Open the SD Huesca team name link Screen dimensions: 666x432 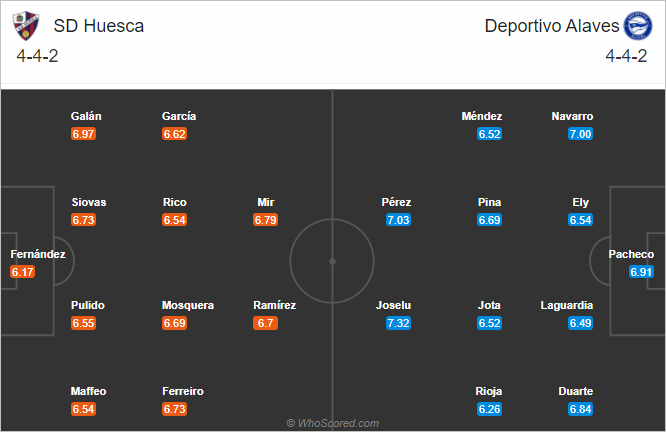click(99, 26)
